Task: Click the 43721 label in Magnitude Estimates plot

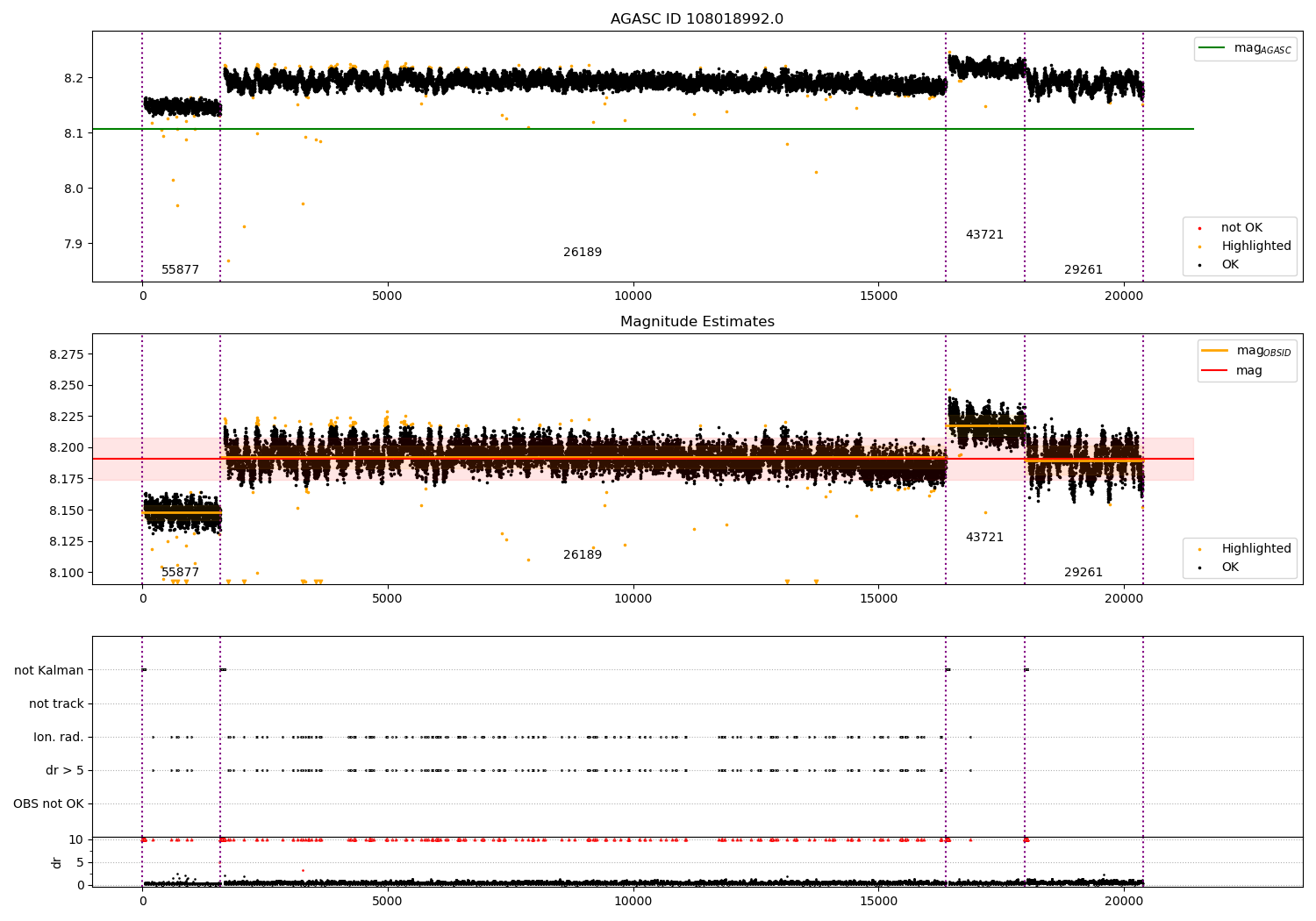Action: [984, 538]
